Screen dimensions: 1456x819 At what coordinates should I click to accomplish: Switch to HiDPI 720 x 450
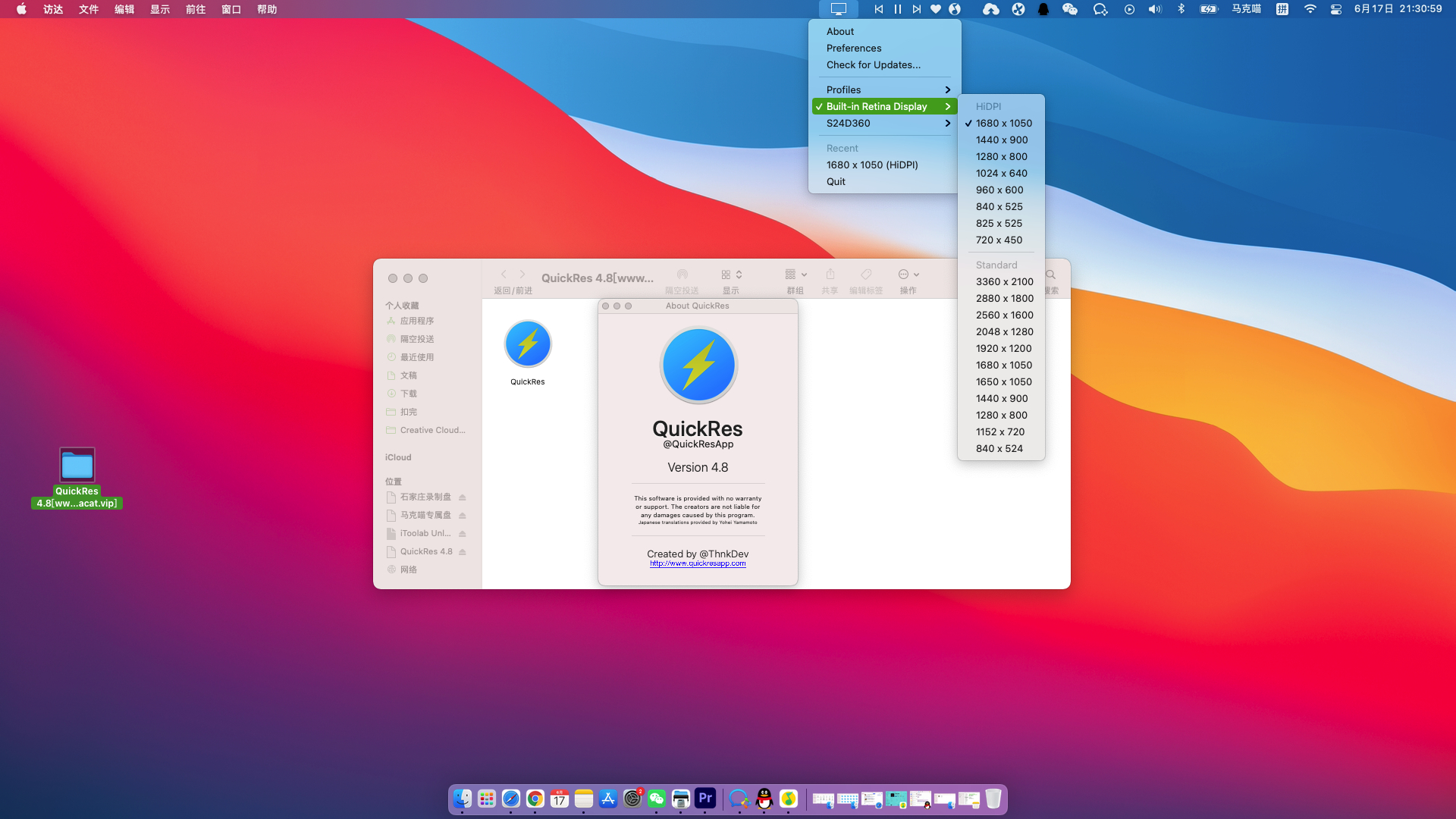pyautogui.click(x=1001, y=240)
